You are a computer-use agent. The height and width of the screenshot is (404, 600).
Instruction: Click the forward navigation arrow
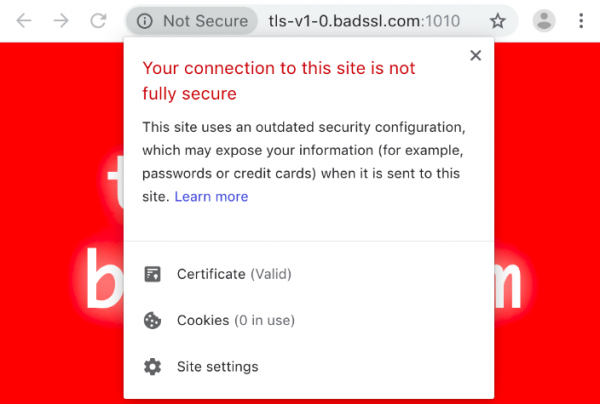pos(61,21)
